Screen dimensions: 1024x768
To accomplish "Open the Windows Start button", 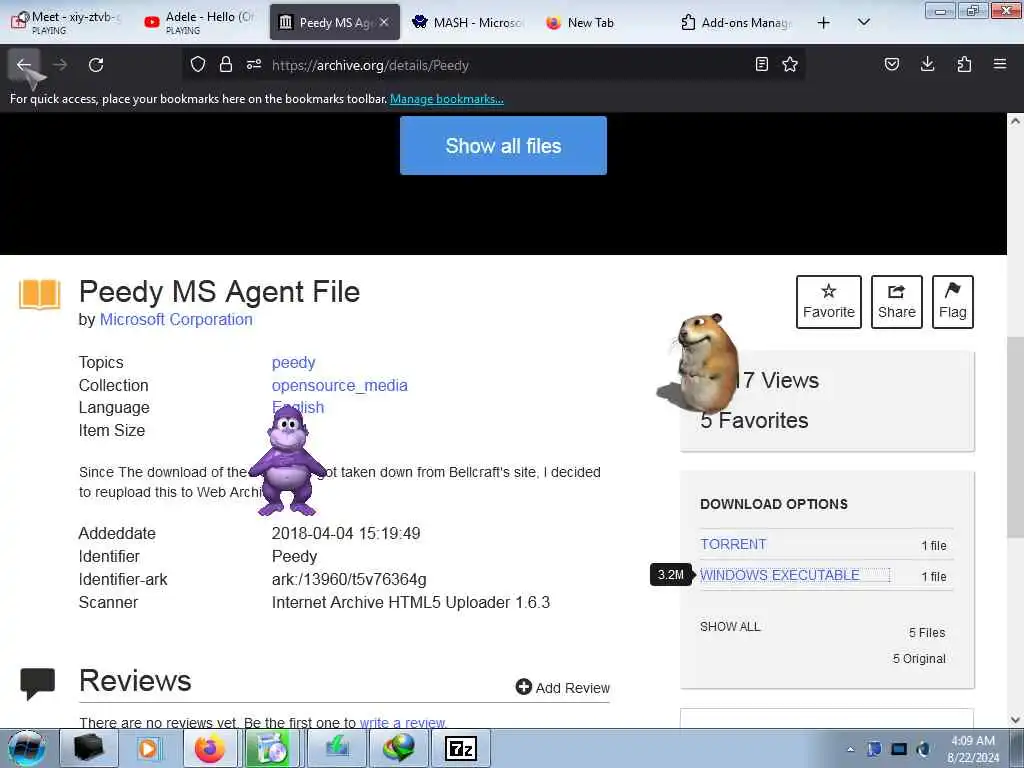I will (x=26, y=748).
